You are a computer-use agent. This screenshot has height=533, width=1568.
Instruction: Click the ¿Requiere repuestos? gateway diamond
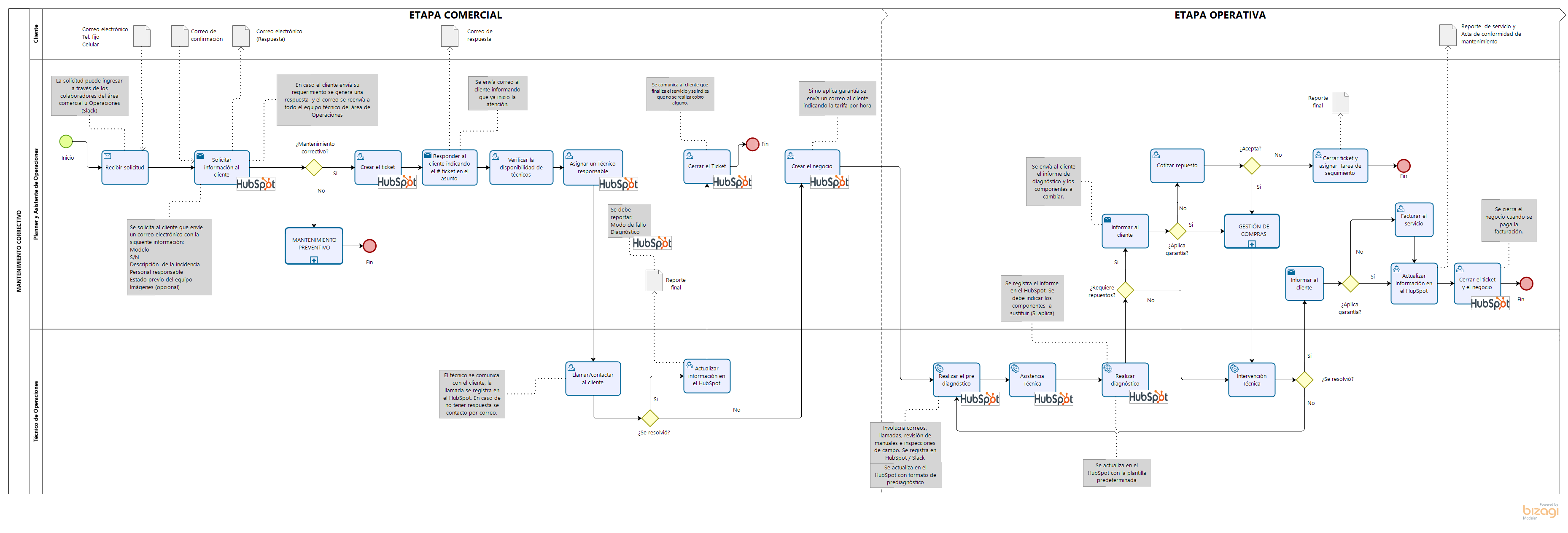point(1125,290)
